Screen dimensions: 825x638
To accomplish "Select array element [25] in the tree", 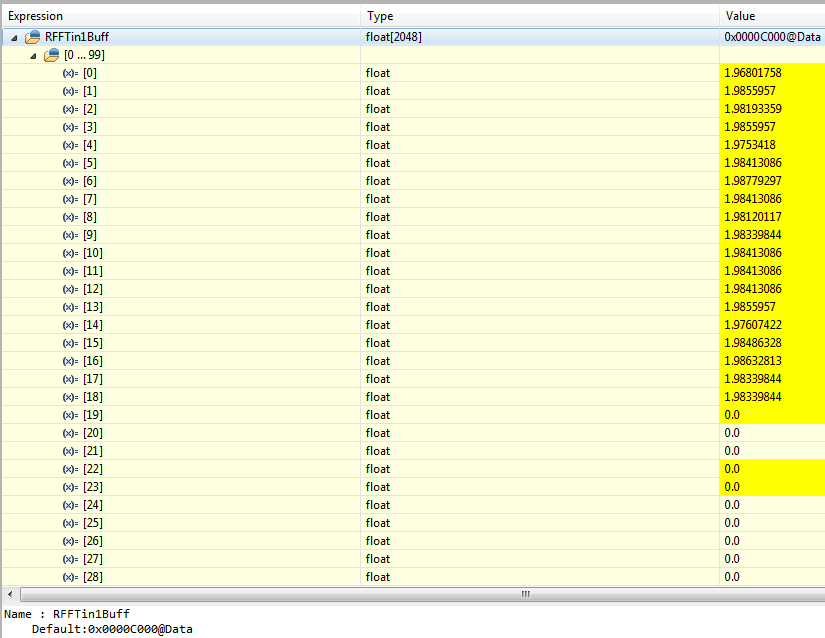I will coord(93,523).
